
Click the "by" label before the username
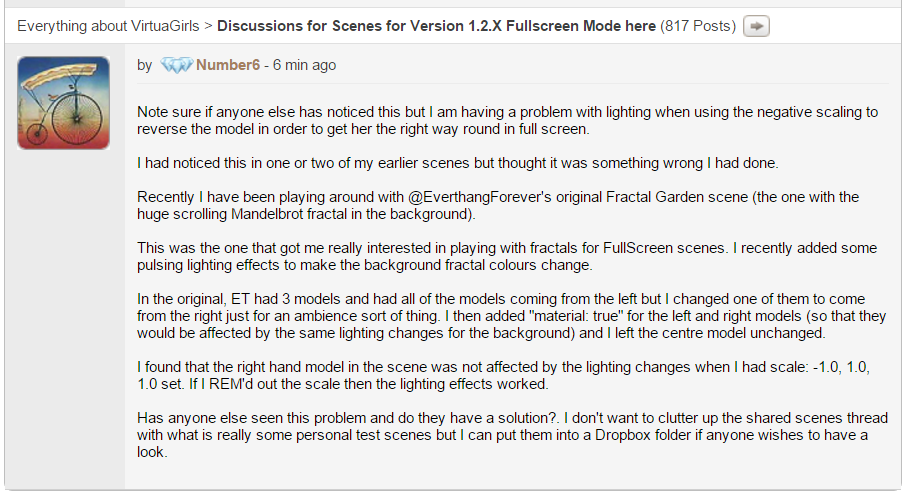(x=145, y=65)
